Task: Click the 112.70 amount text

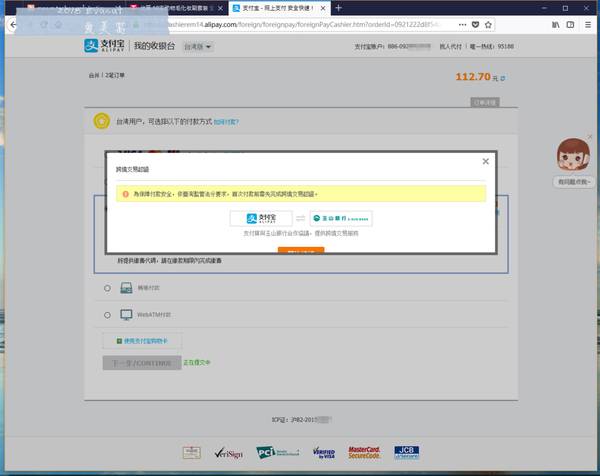Action: coord(473,77)
